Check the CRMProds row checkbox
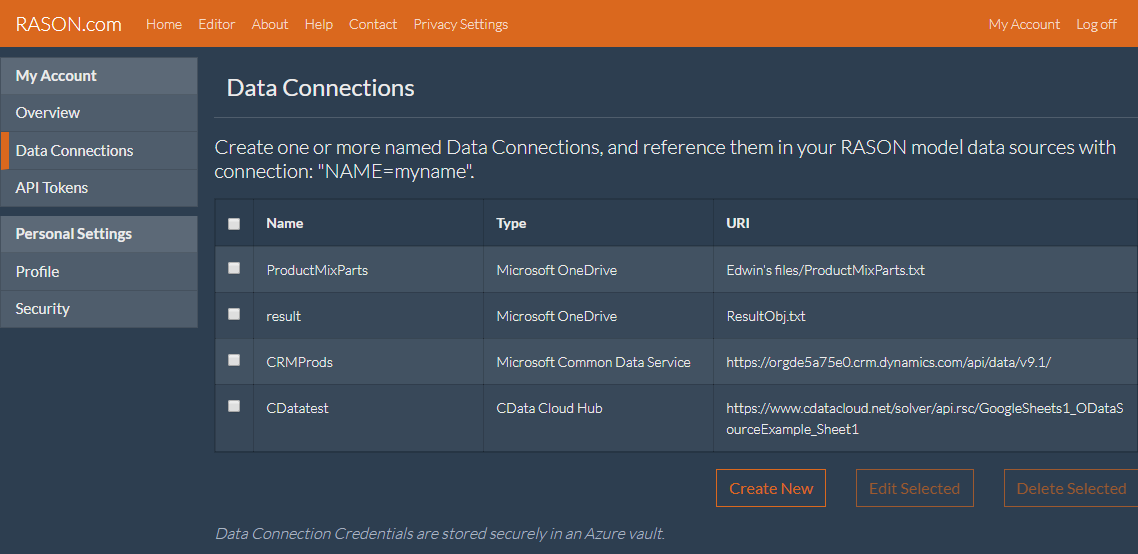The height and width of the screenshot is (554, 1138). [234, 360]
